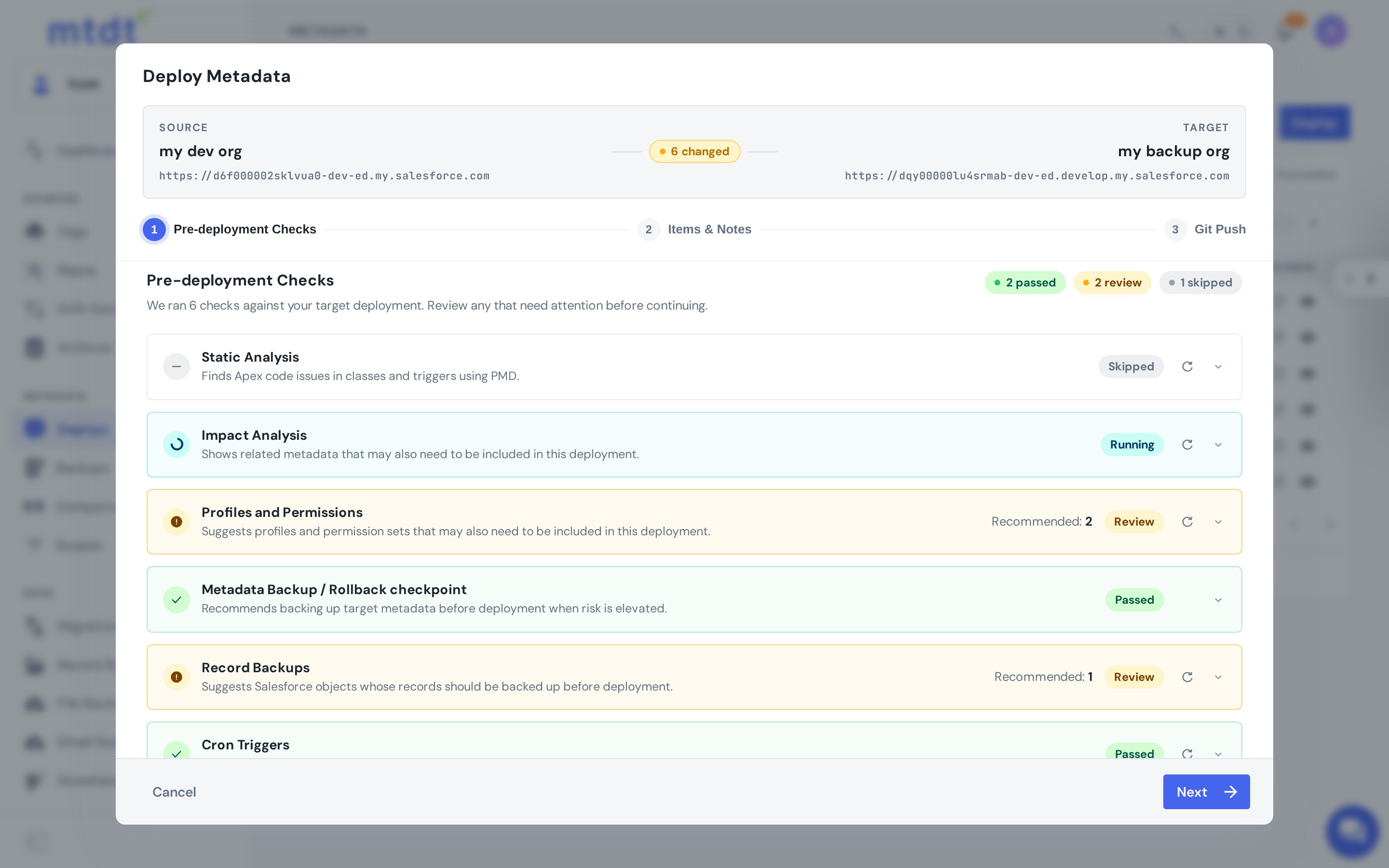Refresh the Profiles and Permissions check
The image size is (1389, 868).
pyautogui.click(x=1187, y=521)
